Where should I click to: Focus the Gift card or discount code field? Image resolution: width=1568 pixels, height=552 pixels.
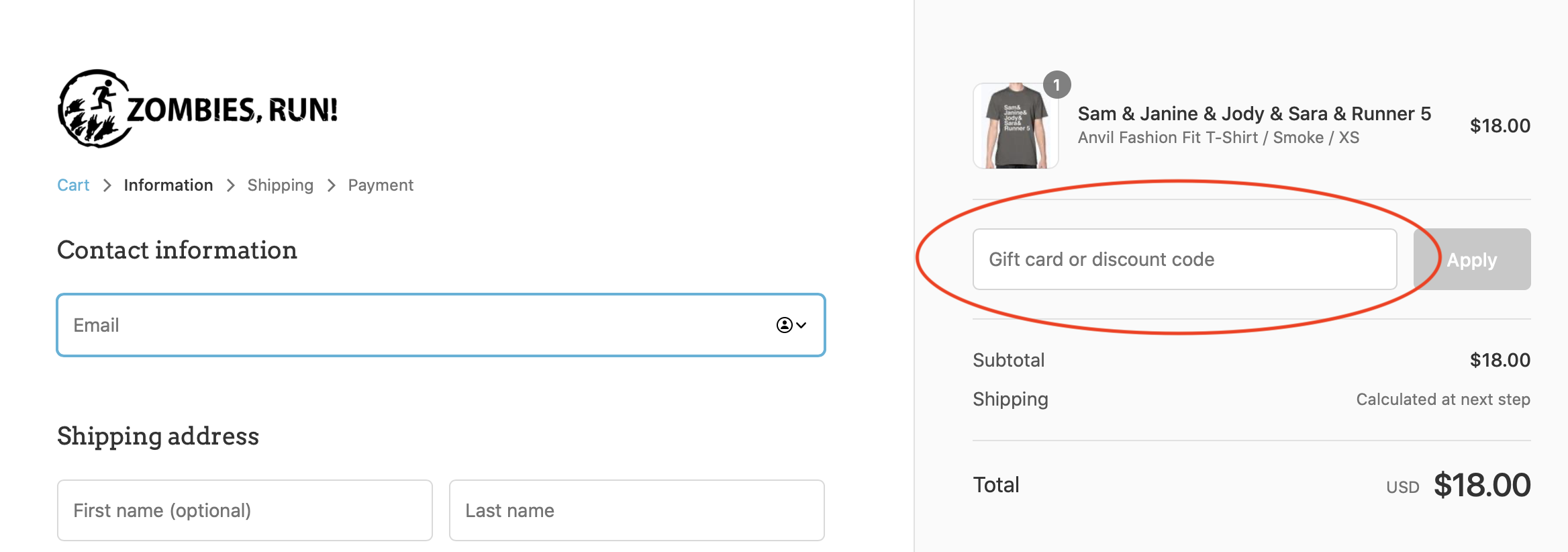(1185, 259)
